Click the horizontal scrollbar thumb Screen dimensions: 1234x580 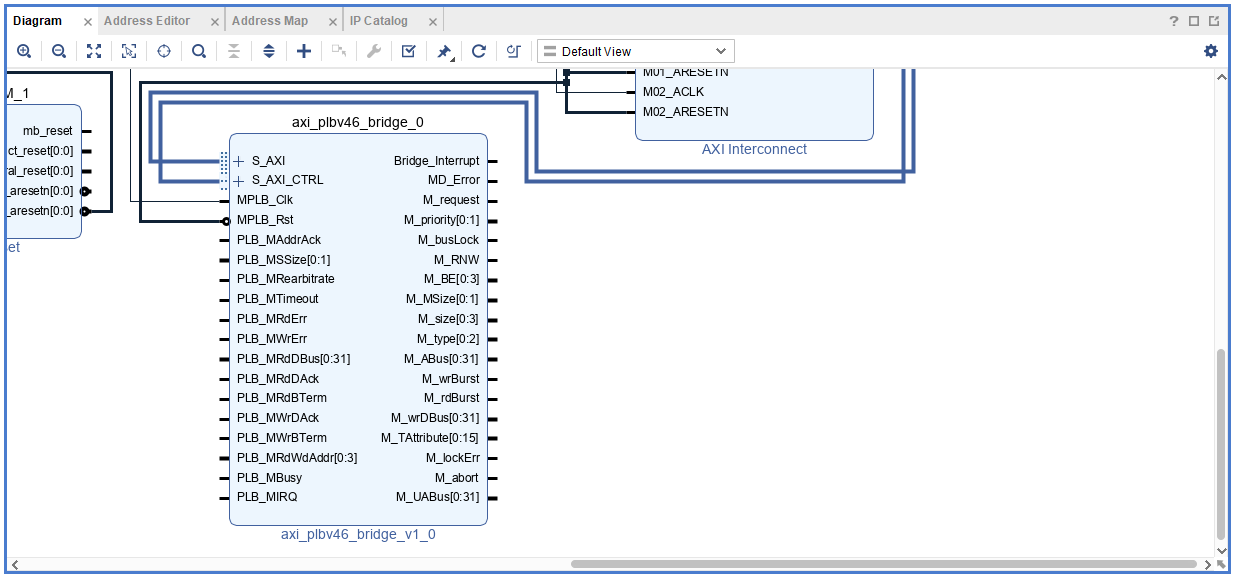click(x=883, y=564)
